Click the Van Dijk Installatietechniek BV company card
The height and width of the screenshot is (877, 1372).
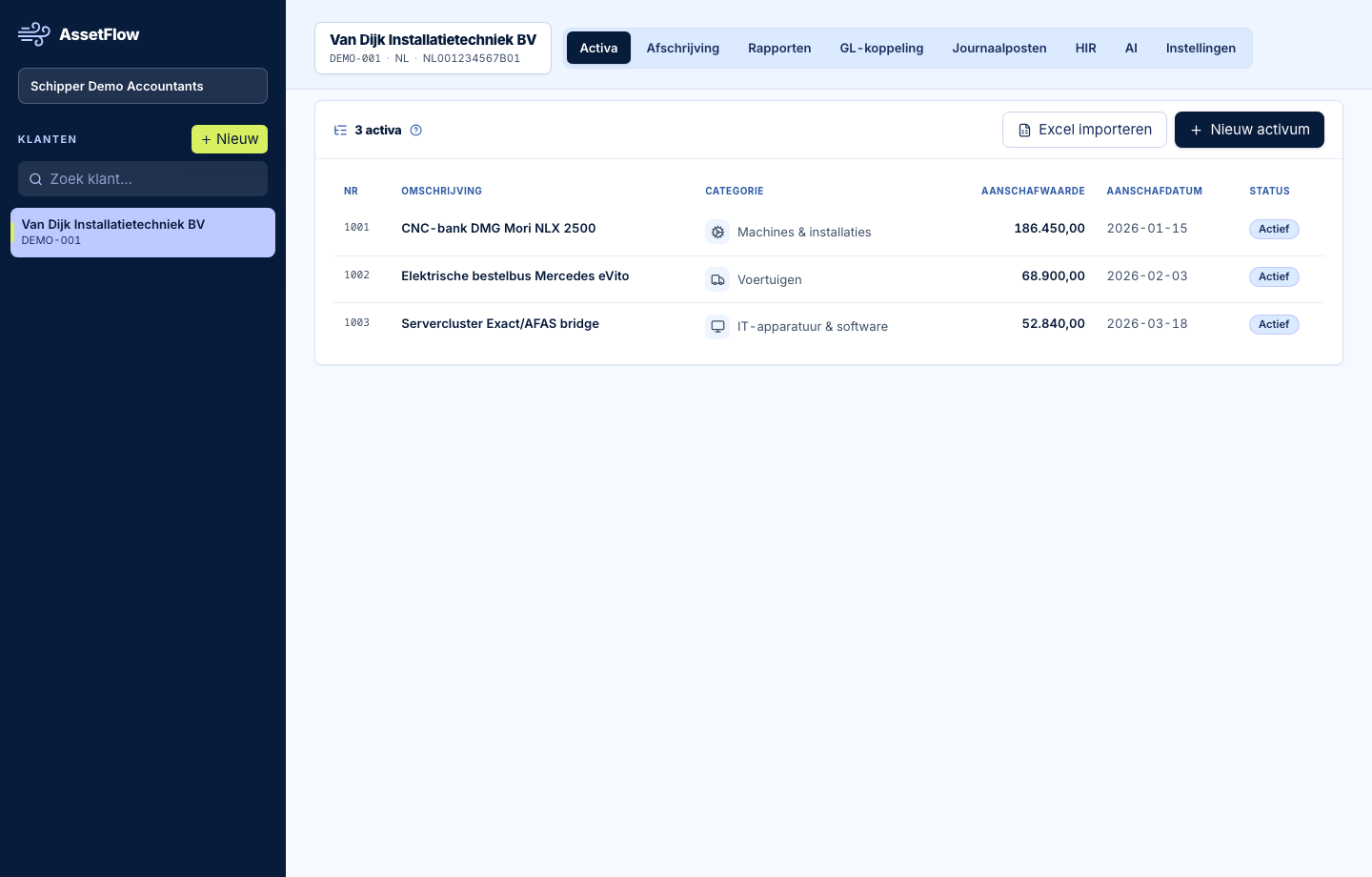click(x=433, y=48)
